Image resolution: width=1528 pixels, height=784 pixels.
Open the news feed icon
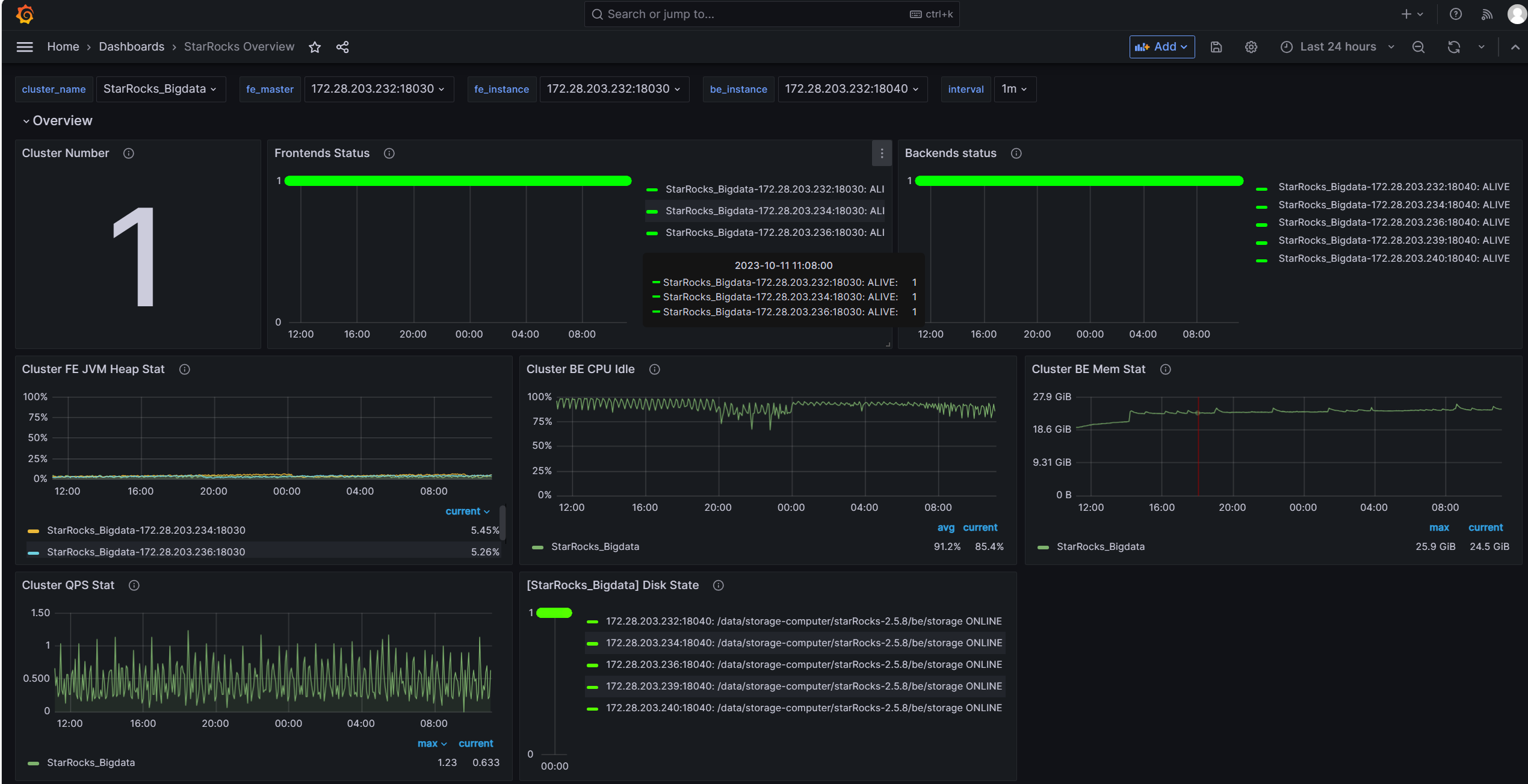1487,14
